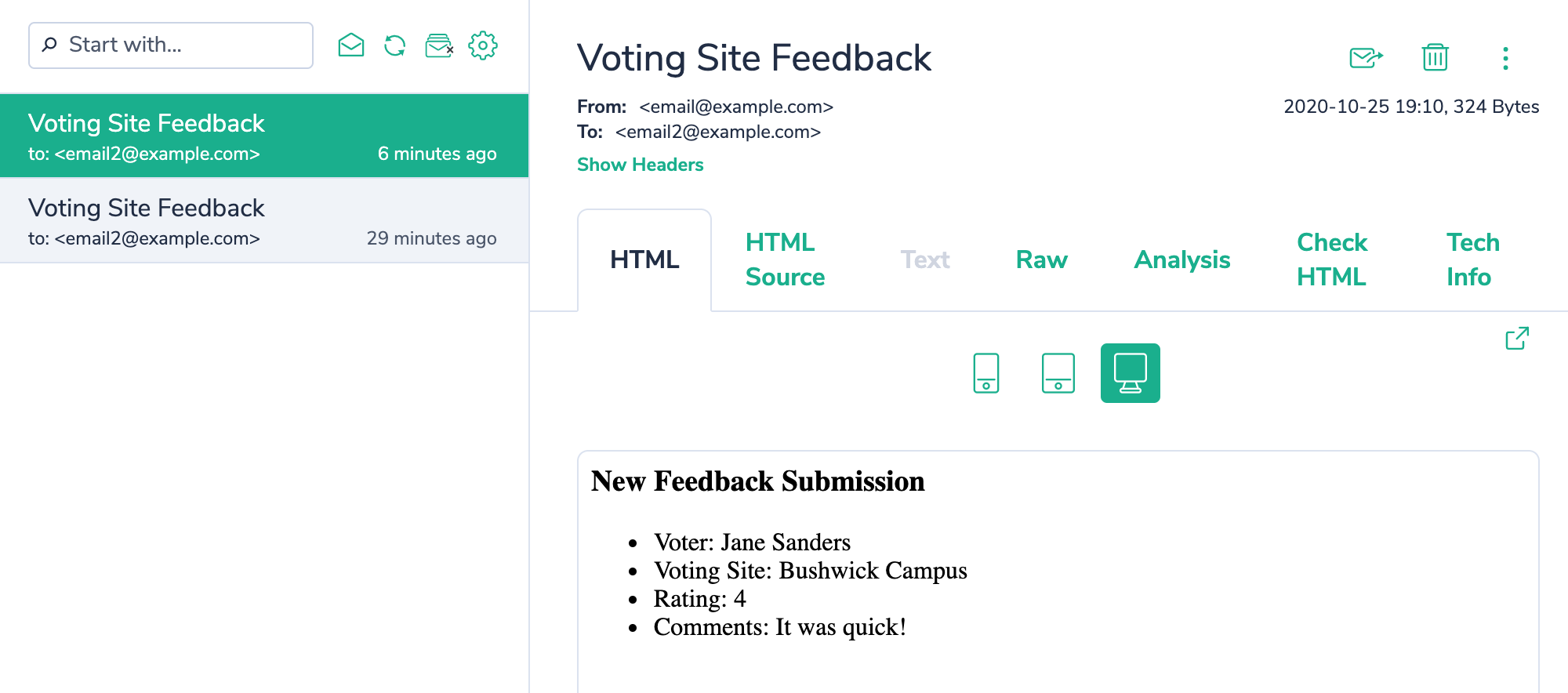The width and height of the screenshot is (1568, 693).
Task: Mark all messages as read with envelope icon
Action: point(350,45)
